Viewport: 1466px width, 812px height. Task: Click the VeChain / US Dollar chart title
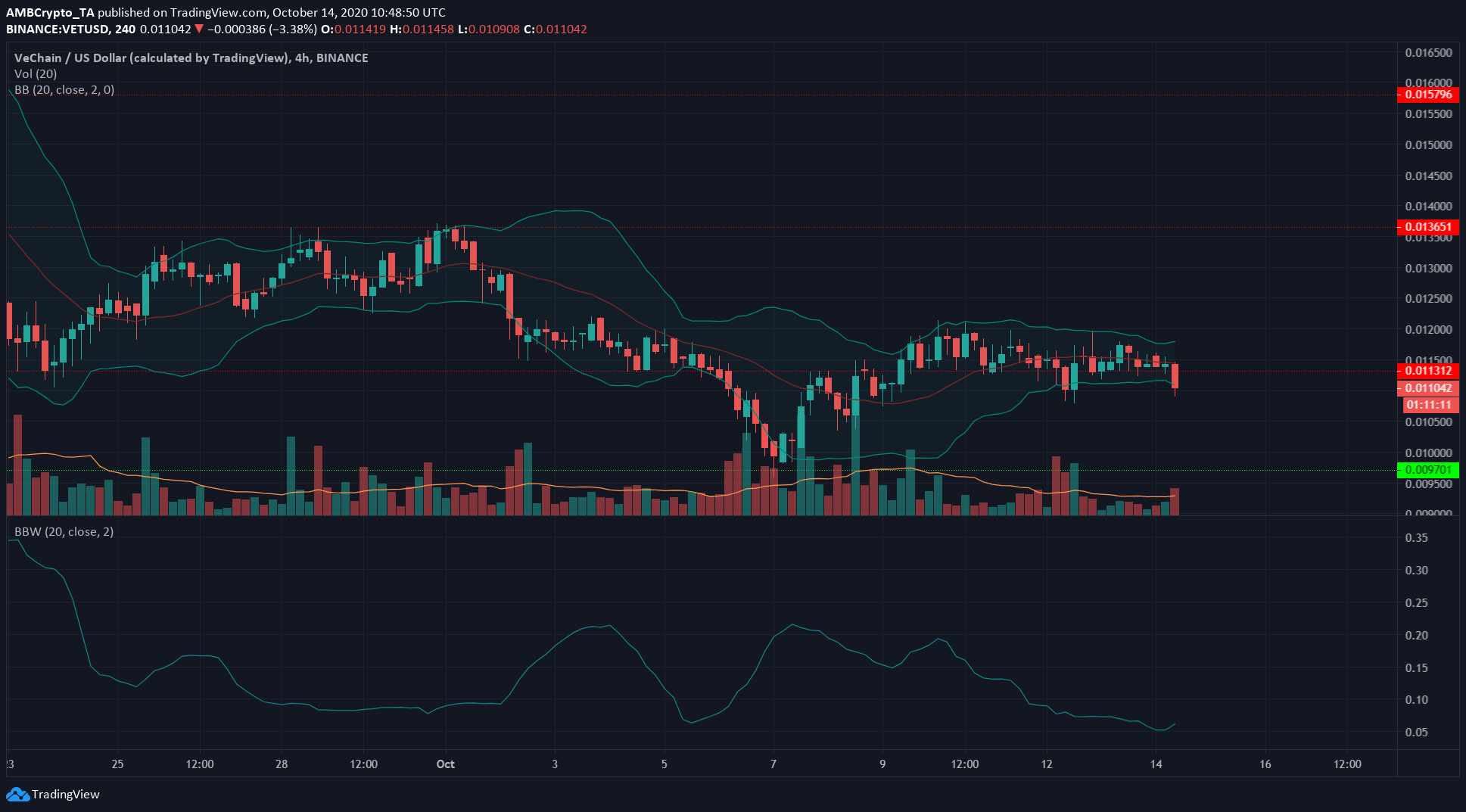(191, 58)
